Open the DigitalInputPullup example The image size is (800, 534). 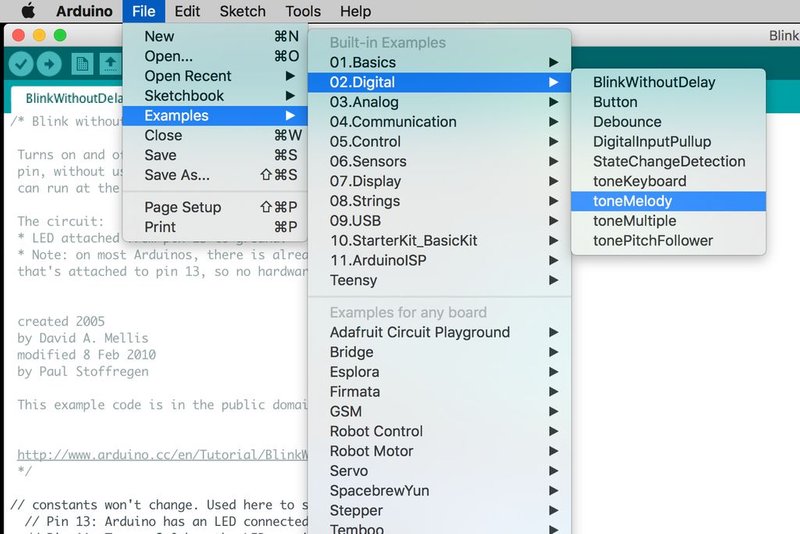[x=668, y=142]
